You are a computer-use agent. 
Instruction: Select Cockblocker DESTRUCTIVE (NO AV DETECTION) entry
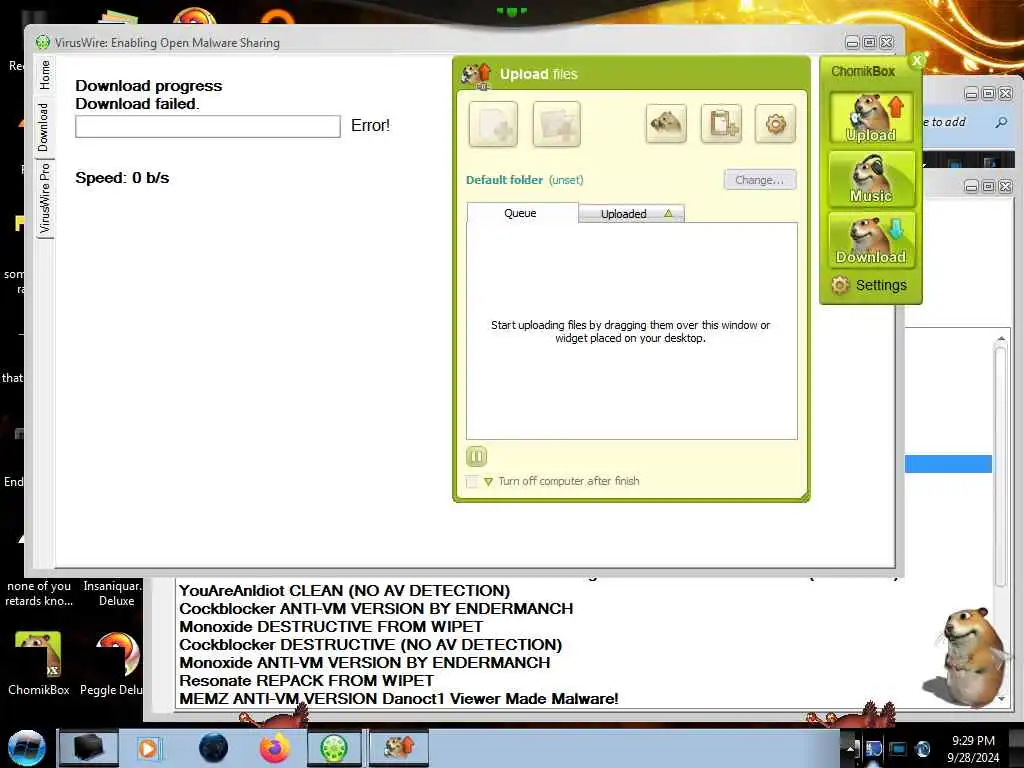pyautogui.click(x=370, y=645)
